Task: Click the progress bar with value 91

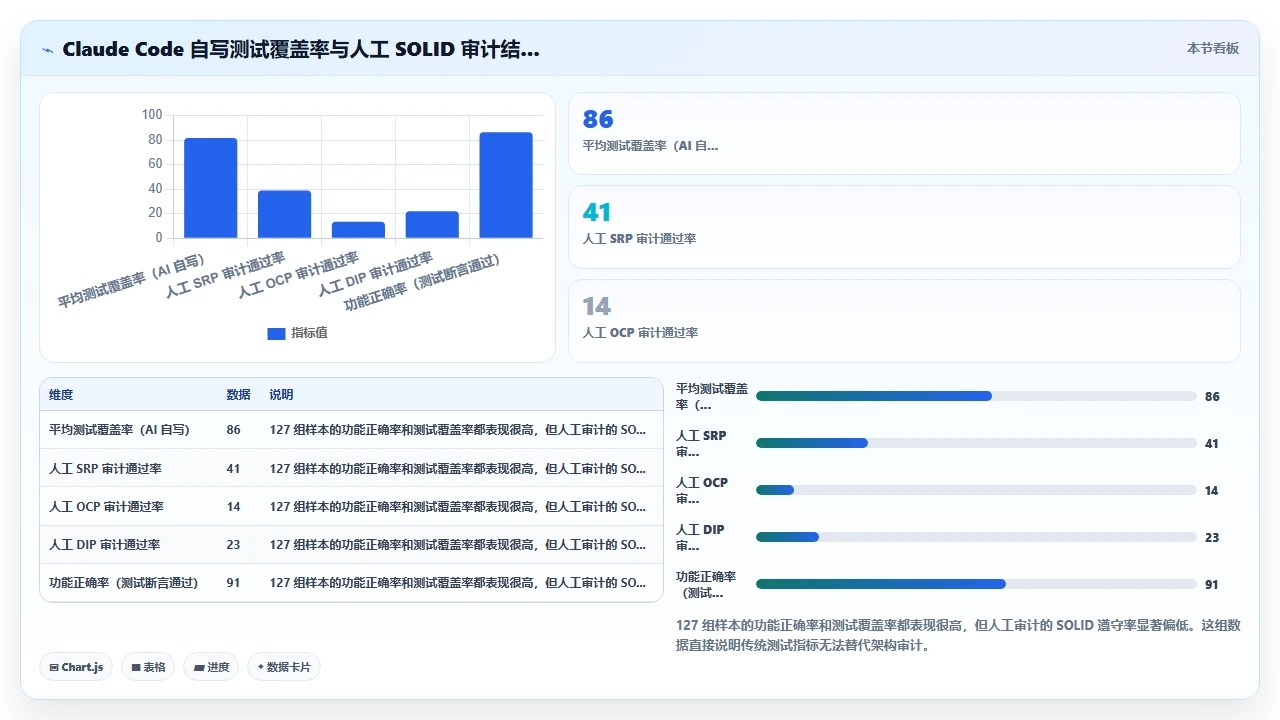Action: [x=976, y=584]
